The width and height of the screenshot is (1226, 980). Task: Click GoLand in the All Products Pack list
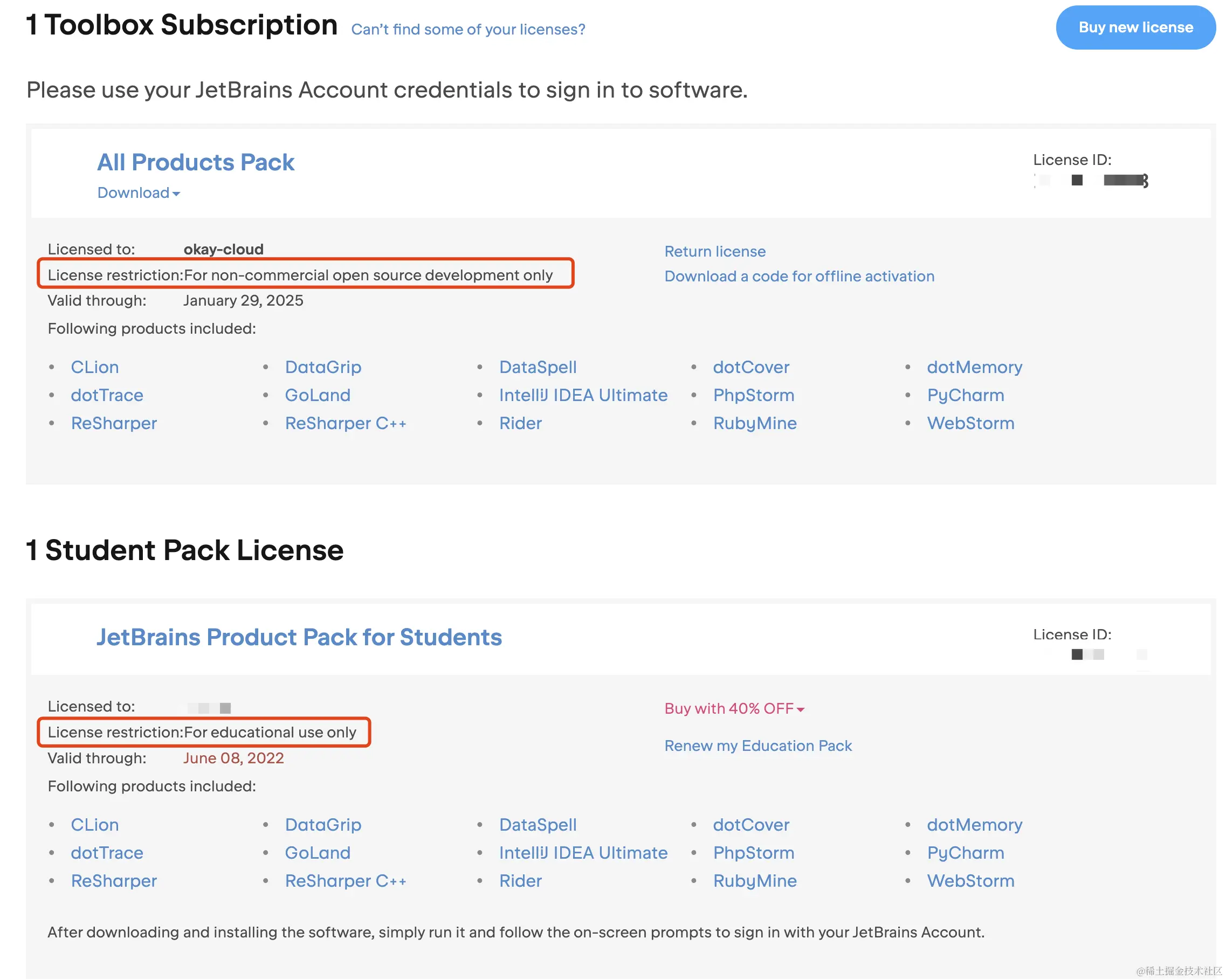point(318,395)
